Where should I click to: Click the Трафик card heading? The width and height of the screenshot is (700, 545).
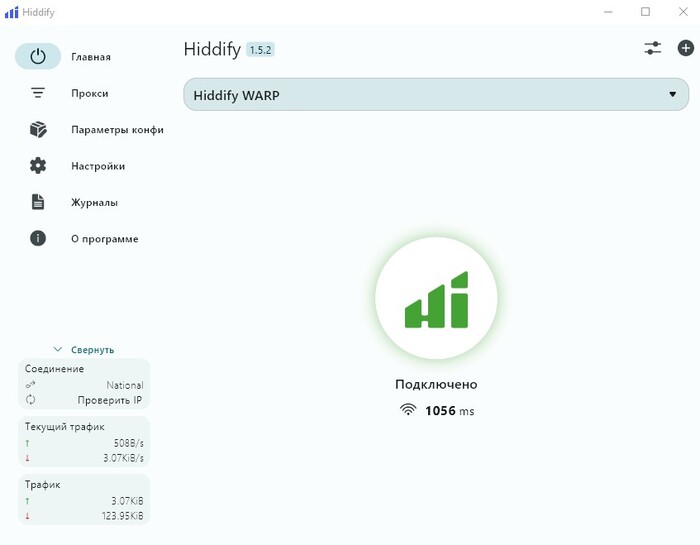[x=42, y=484]
